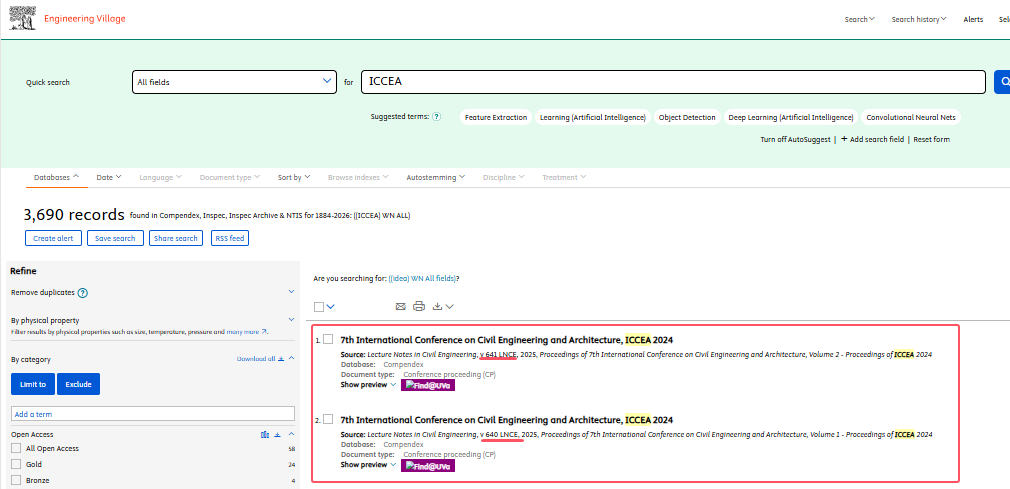Screen dimensions: 1010x489
Task: Open the All fields dropdown
Action: pos(234,82)
